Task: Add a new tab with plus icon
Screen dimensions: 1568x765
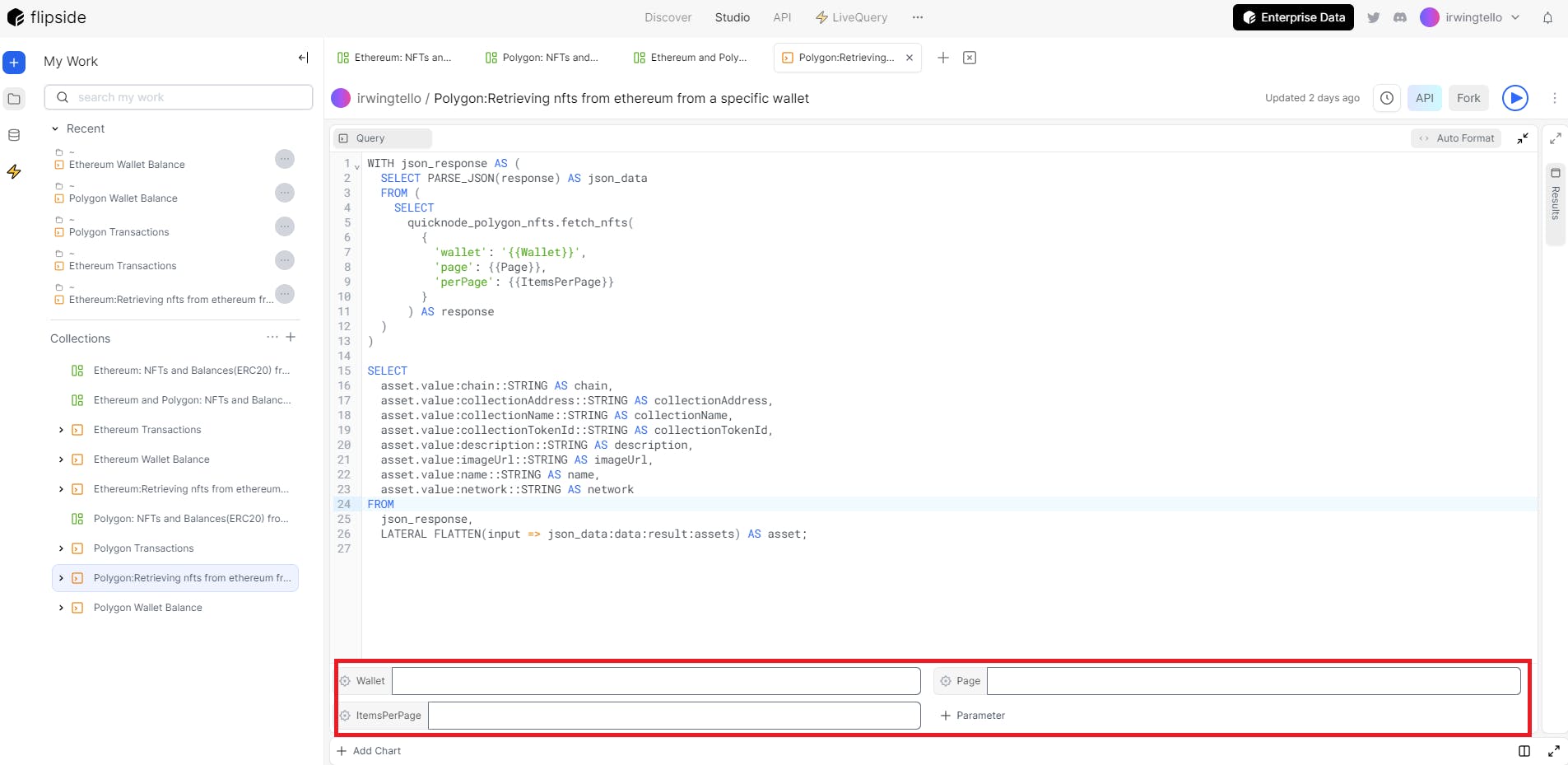Action: click(943, 58)
